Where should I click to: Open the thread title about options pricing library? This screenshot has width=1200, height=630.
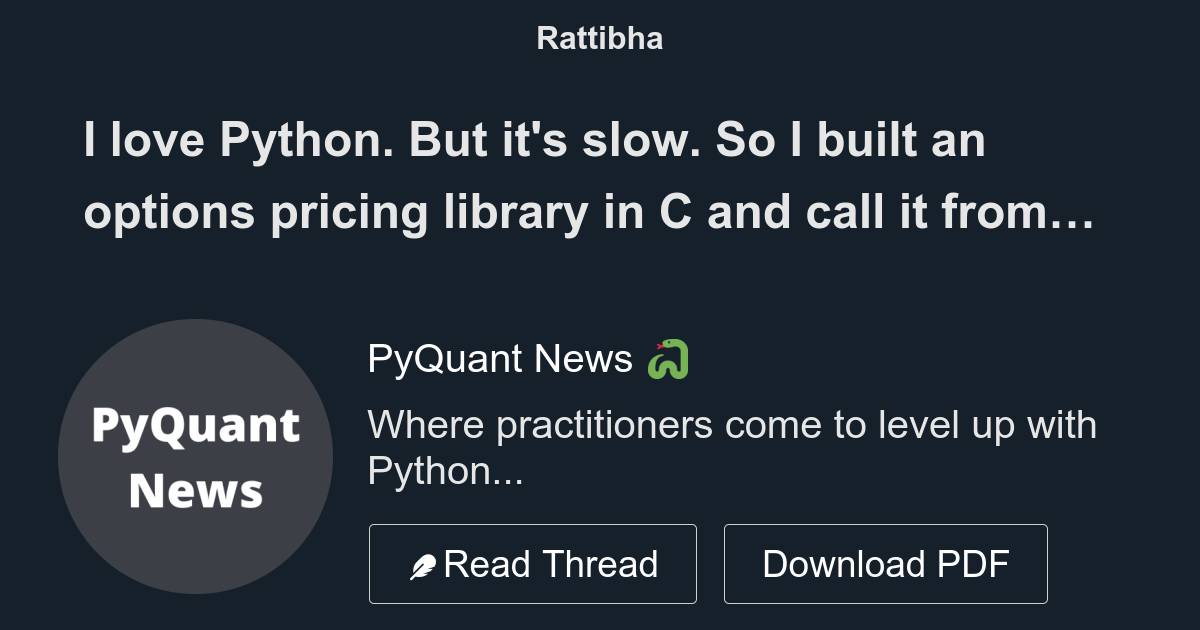point(590,177)
